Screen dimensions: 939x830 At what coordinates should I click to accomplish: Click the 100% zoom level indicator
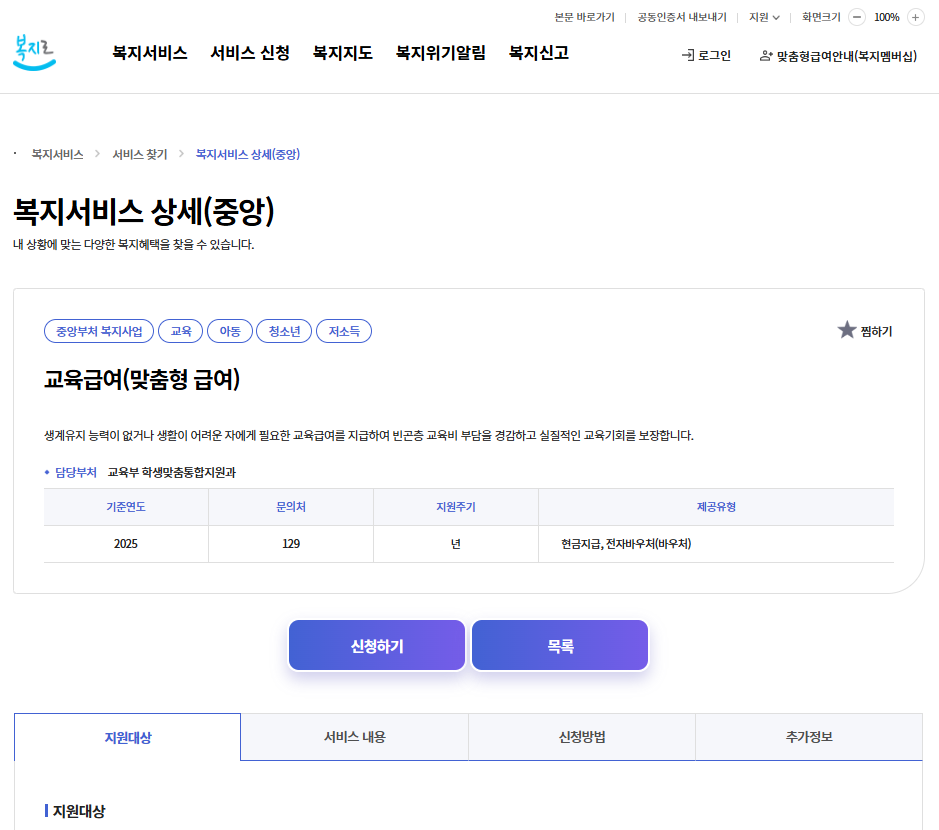click(x=886, y=16)
